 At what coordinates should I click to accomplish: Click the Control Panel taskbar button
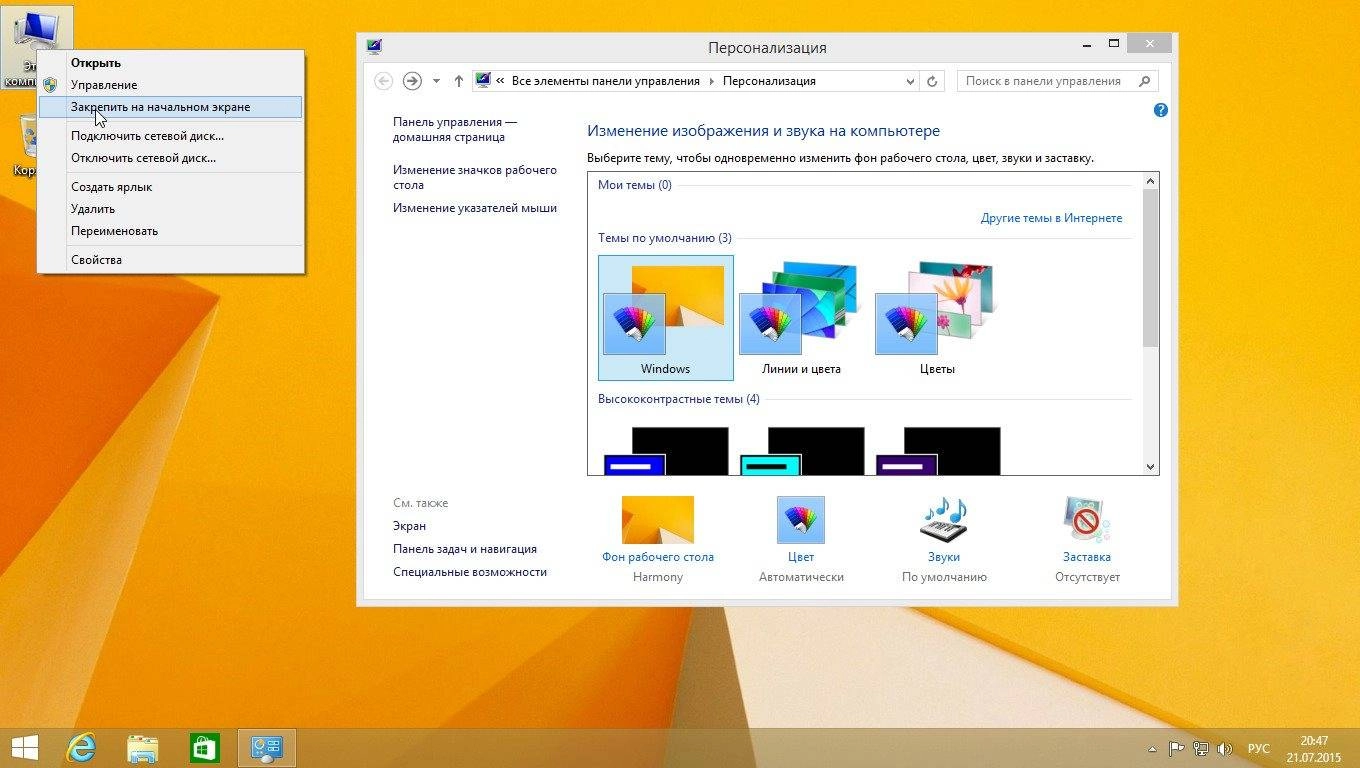click(x=267, y=748)
